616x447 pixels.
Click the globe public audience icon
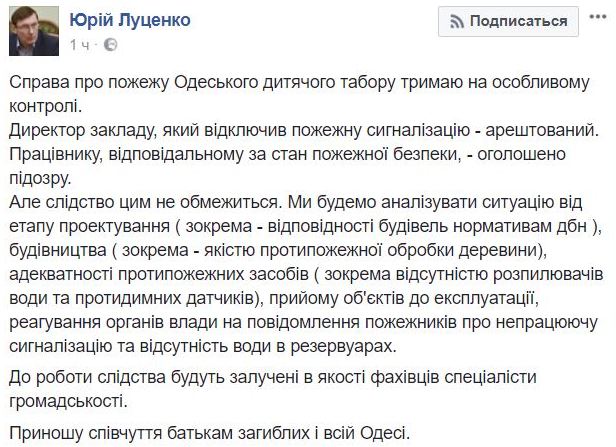110,45
